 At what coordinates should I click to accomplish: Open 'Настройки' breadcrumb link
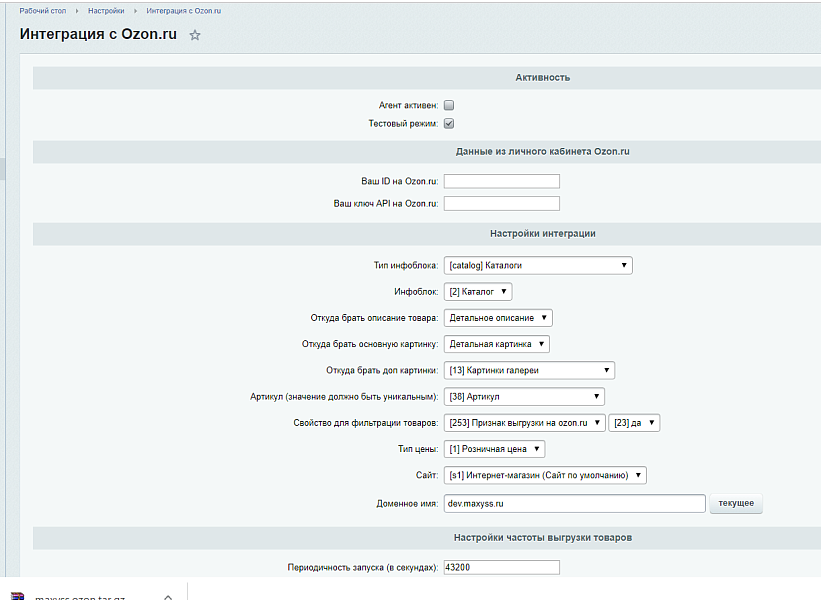pos(105,10)
